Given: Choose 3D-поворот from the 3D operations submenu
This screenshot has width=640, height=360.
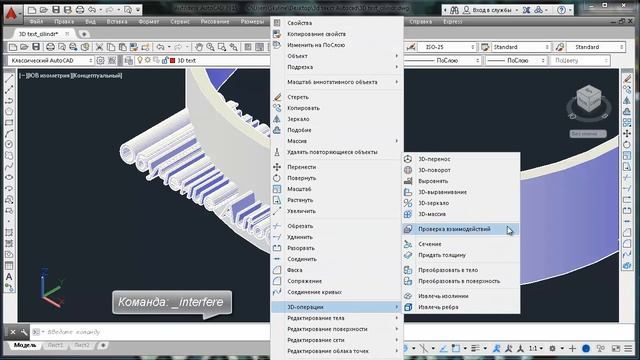Looking at the screenshot, I should (x=461, y=170).
